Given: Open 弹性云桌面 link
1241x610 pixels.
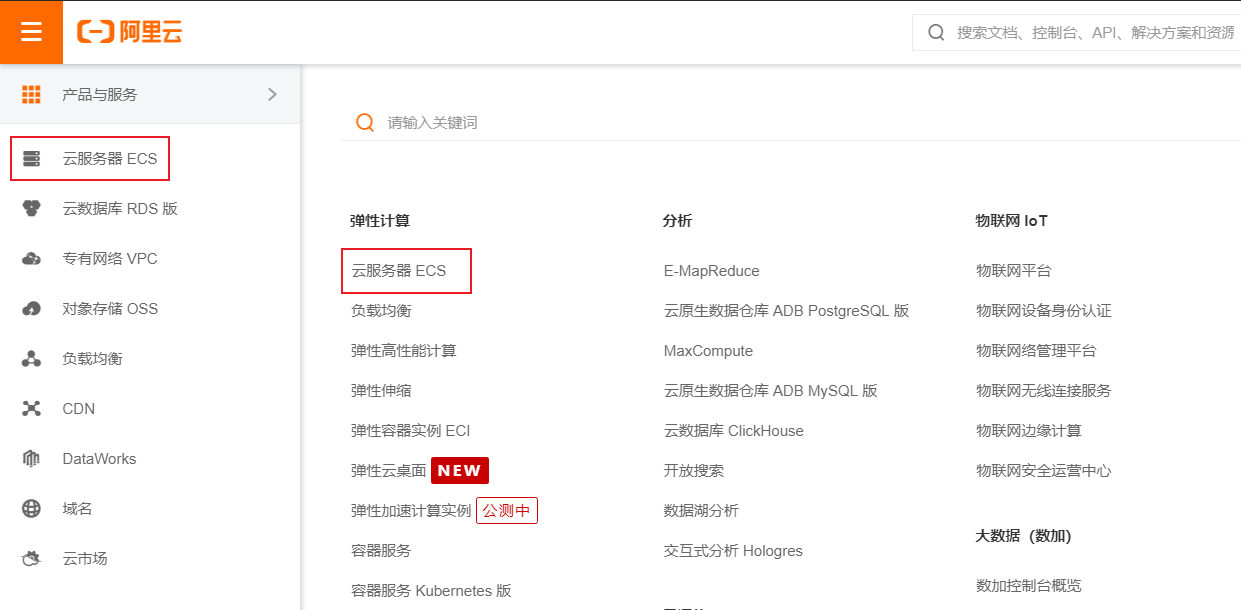Looking at the screenshot, I should tap(388, 470).
